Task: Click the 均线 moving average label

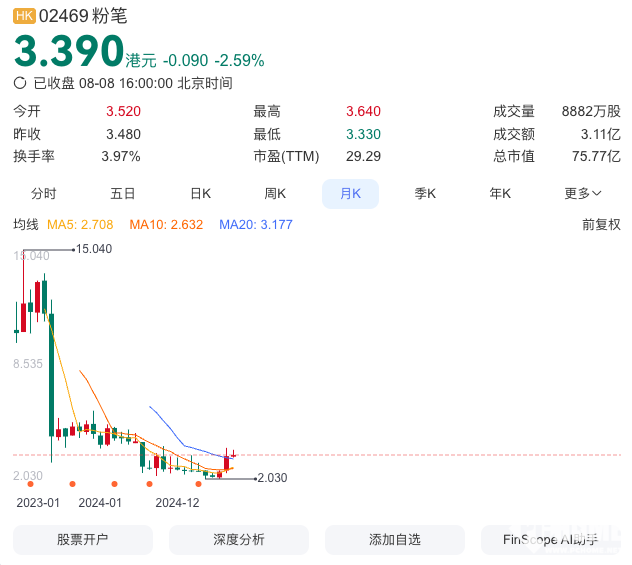Action: [25, 225]
